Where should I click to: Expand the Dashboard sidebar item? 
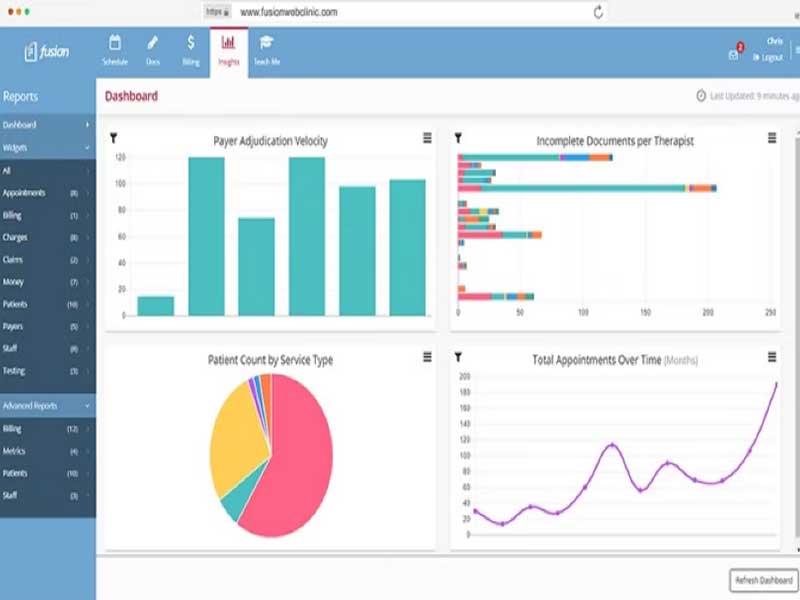point(47,124)
